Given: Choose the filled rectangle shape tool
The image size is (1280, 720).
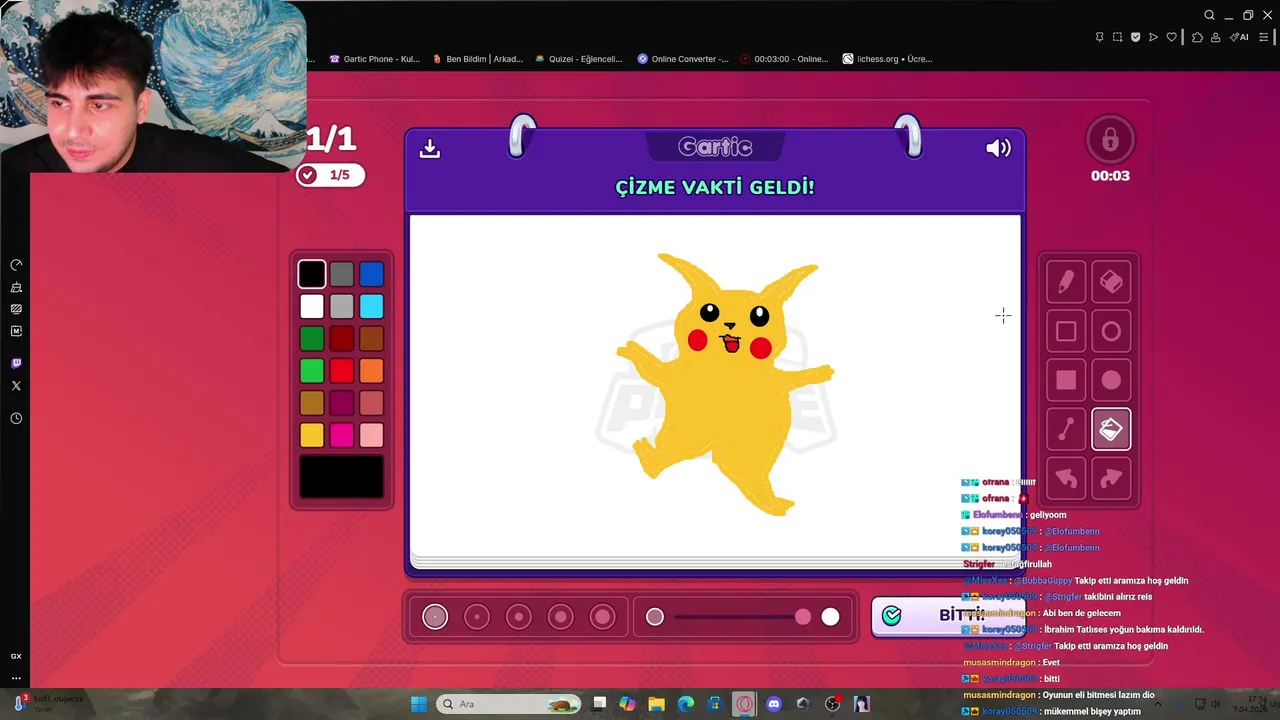Looking at the screenshot, I should [1066, 380].
